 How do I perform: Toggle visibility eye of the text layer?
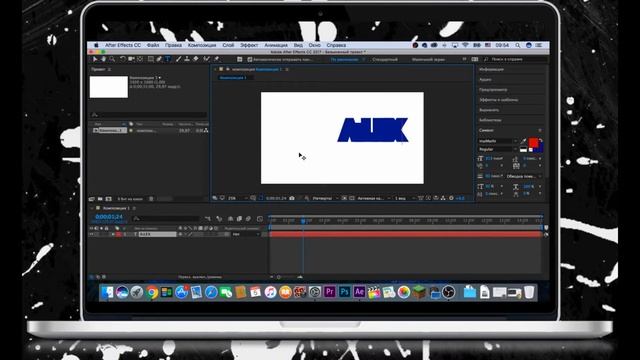[91, 234]
